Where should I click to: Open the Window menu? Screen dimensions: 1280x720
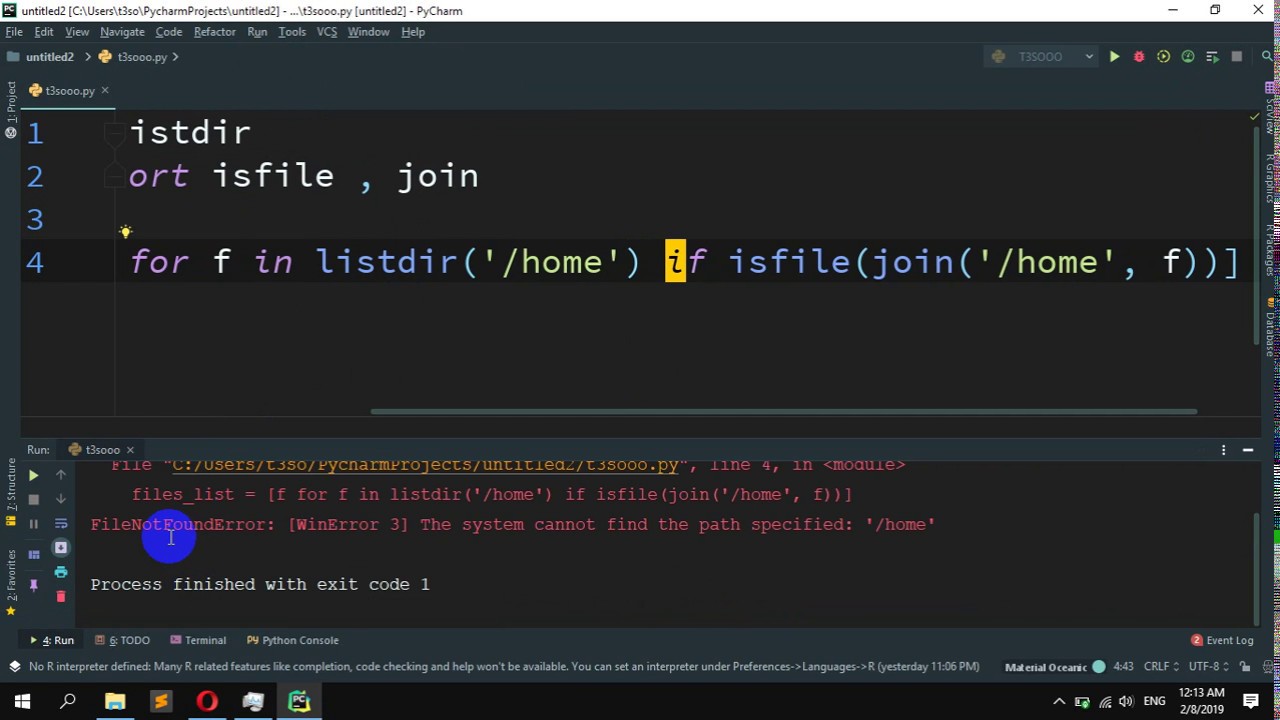pyautogui.click(x=368, y=32)
